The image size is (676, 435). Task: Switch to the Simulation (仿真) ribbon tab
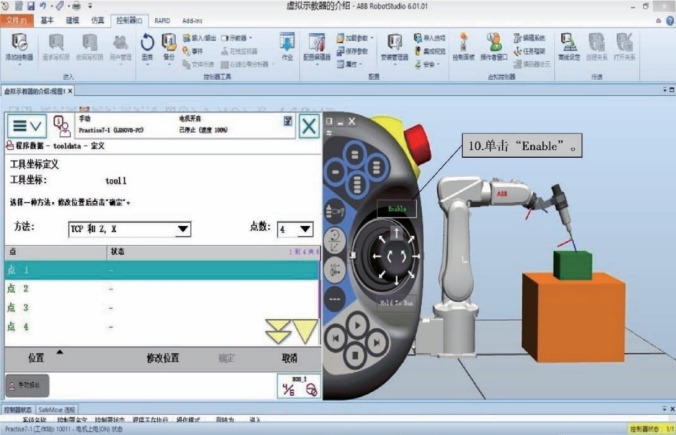(x=97, y=20)
